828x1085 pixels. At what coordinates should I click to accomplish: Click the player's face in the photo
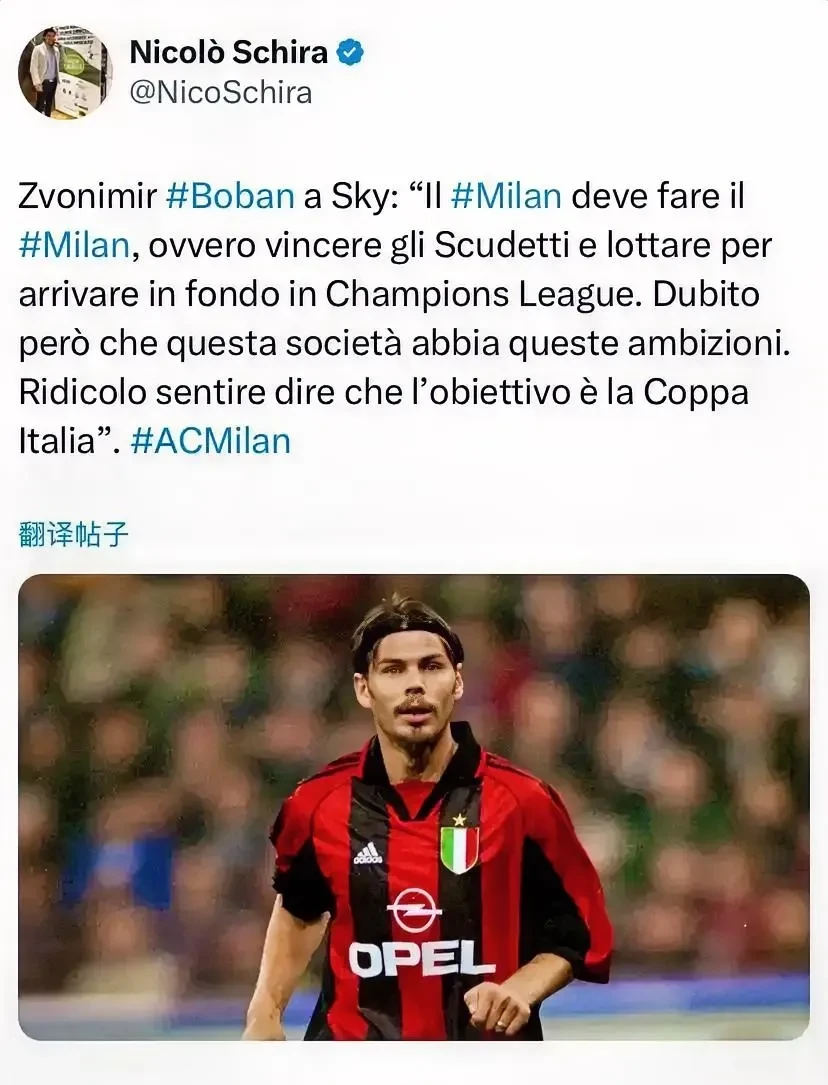409,692
